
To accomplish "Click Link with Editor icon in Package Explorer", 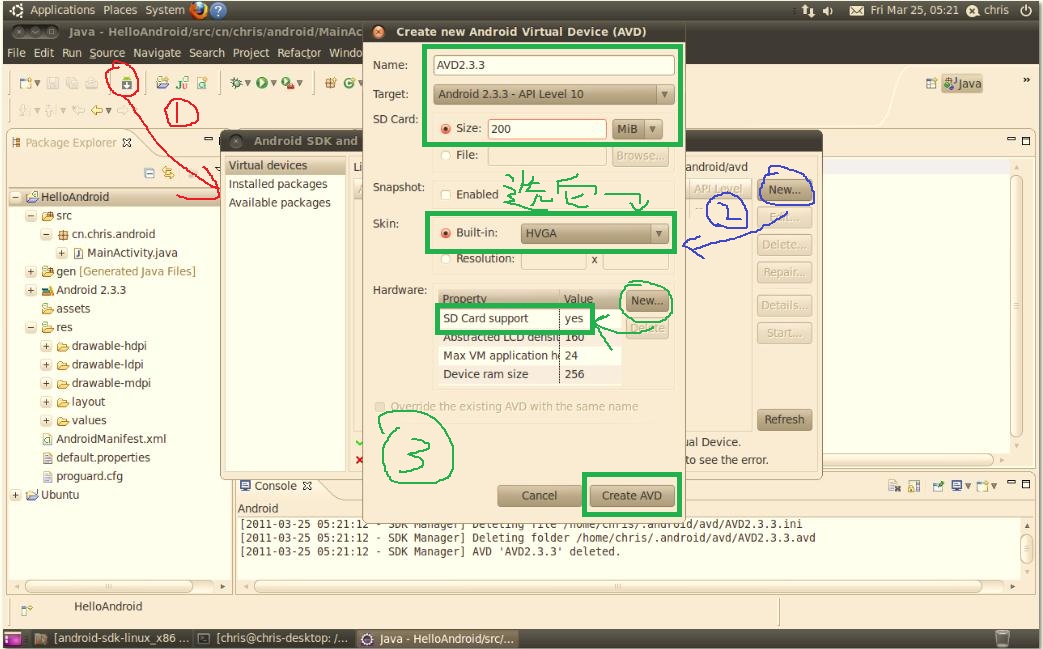I will click(168, 172).
